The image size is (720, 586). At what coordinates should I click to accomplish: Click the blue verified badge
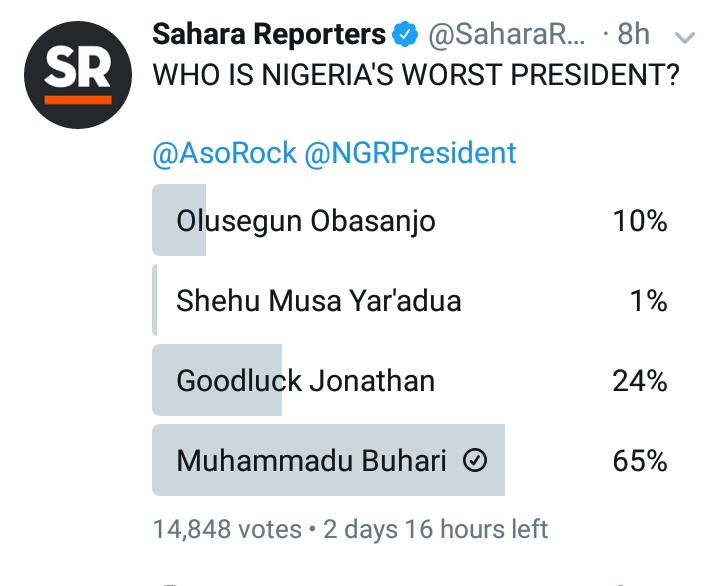point(405,35)
